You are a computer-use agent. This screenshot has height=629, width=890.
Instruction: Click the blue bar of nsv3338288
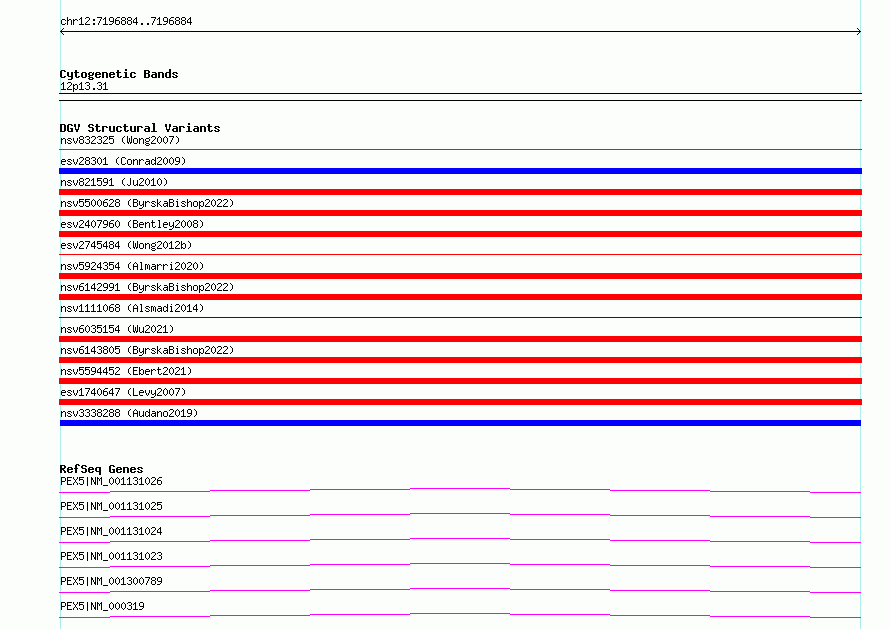[x=460, y=423]
